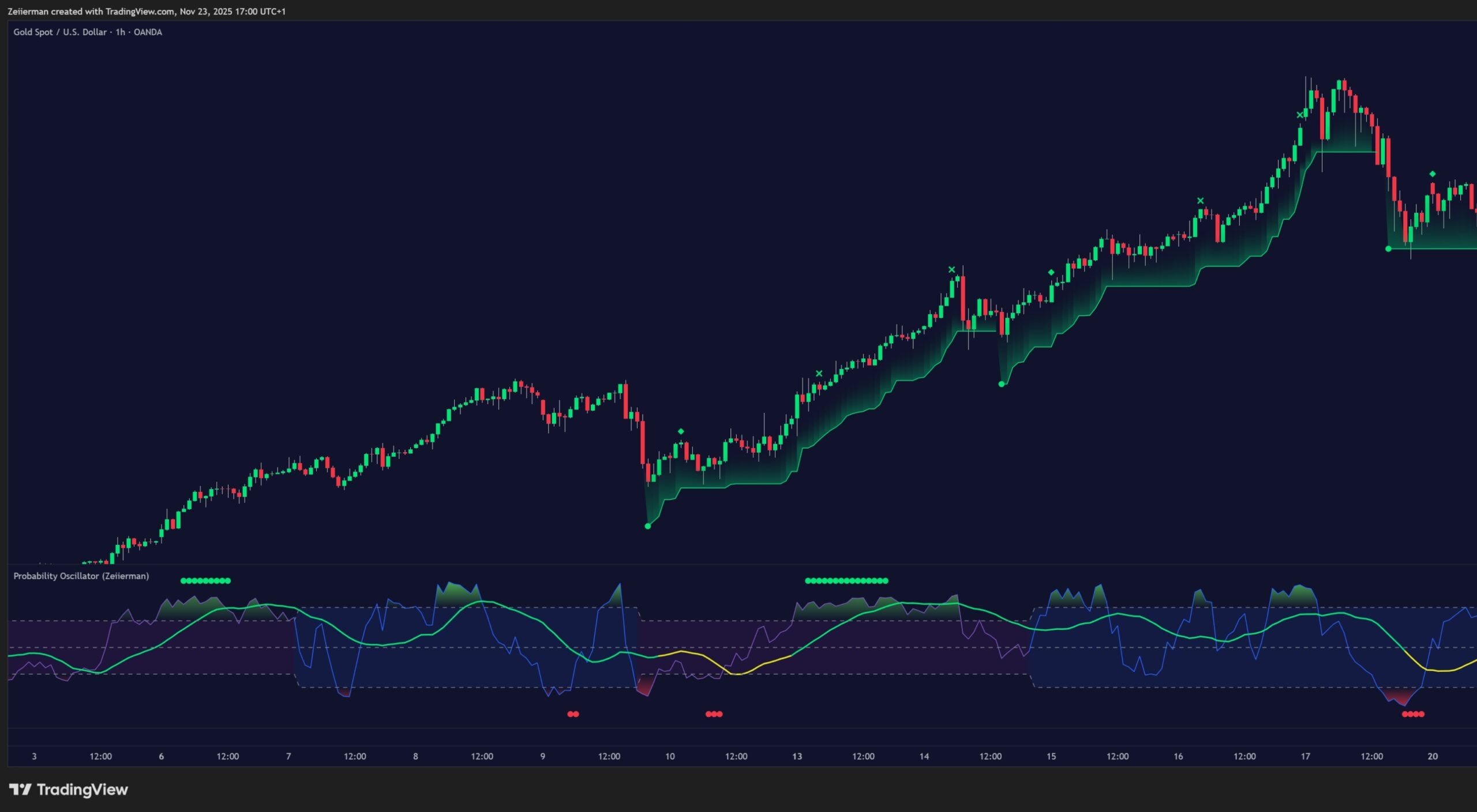Viewport: 1477px width, 812px height.
Task: Click the green X marker shortly after day 16
Action: (1201, 201)
